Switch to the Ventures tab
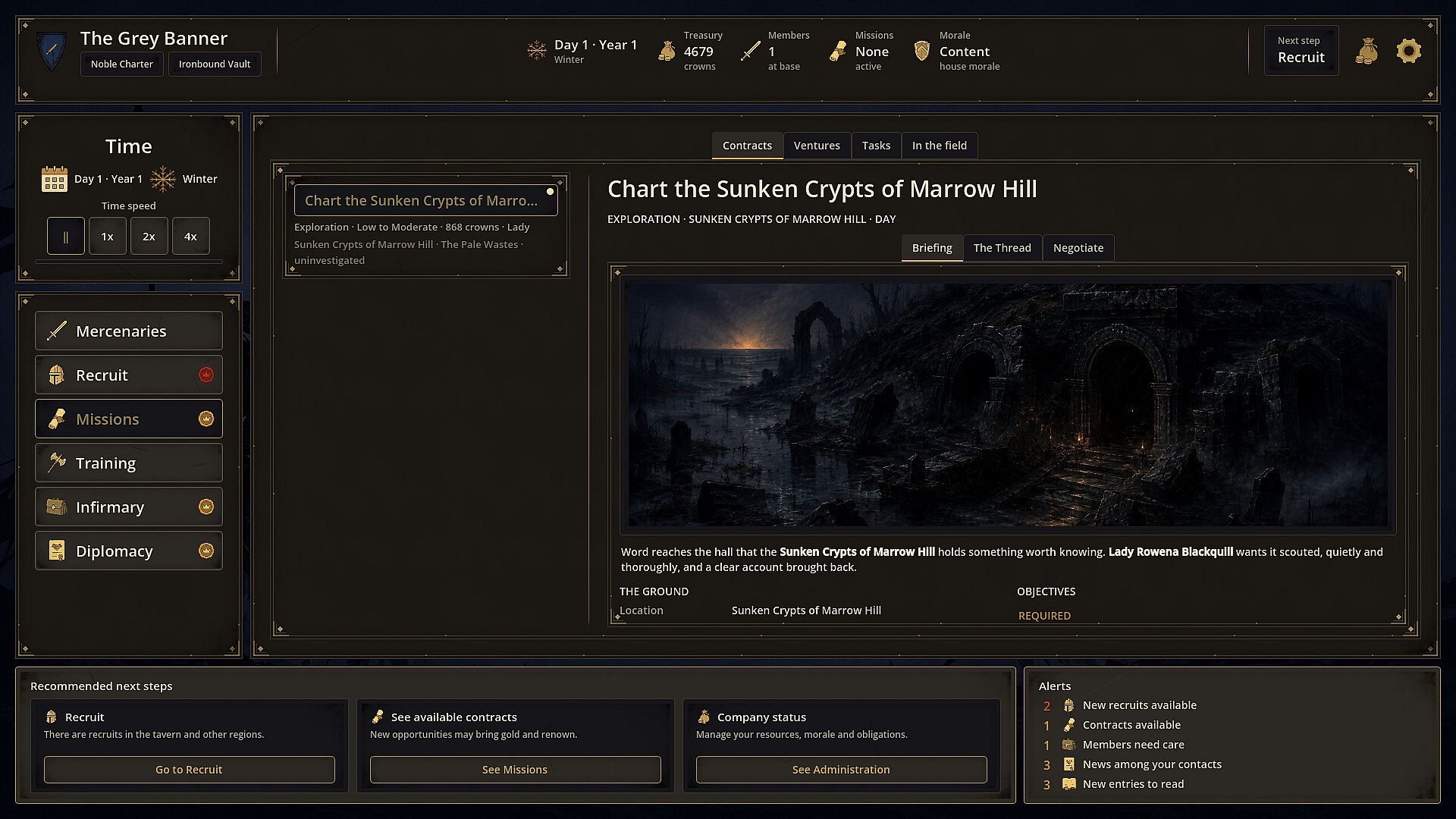 pyautogui.click(x=817, y=146)
